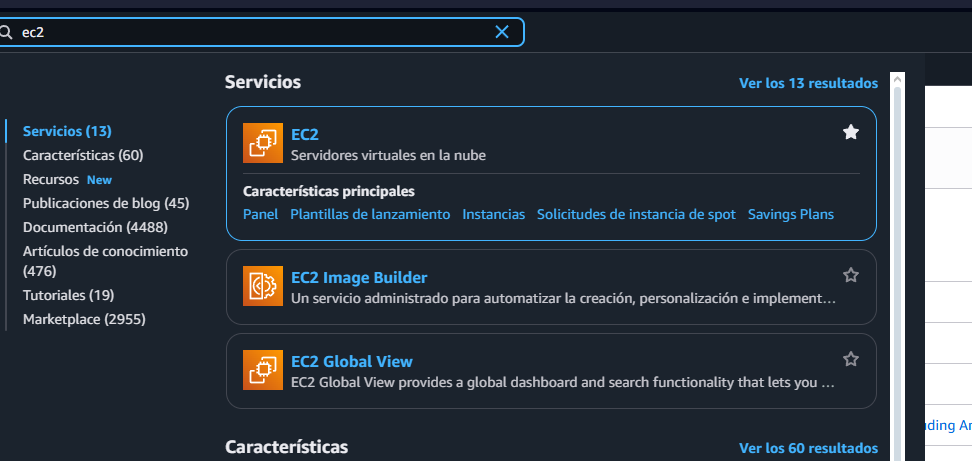The width and height of the screenshot is (972, 461).
Task: Open the EC2 Global View link
Action: 351,361
